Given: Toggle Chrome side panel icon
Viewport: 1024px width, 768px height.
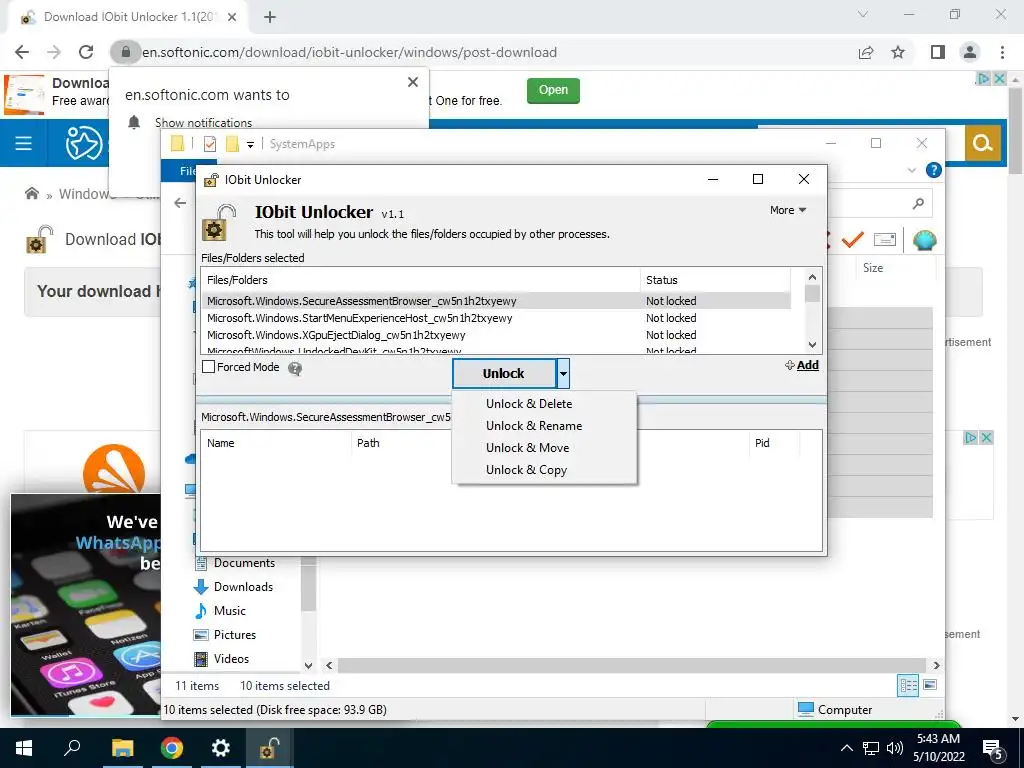Looking at the screenshot, I should 938,52.
